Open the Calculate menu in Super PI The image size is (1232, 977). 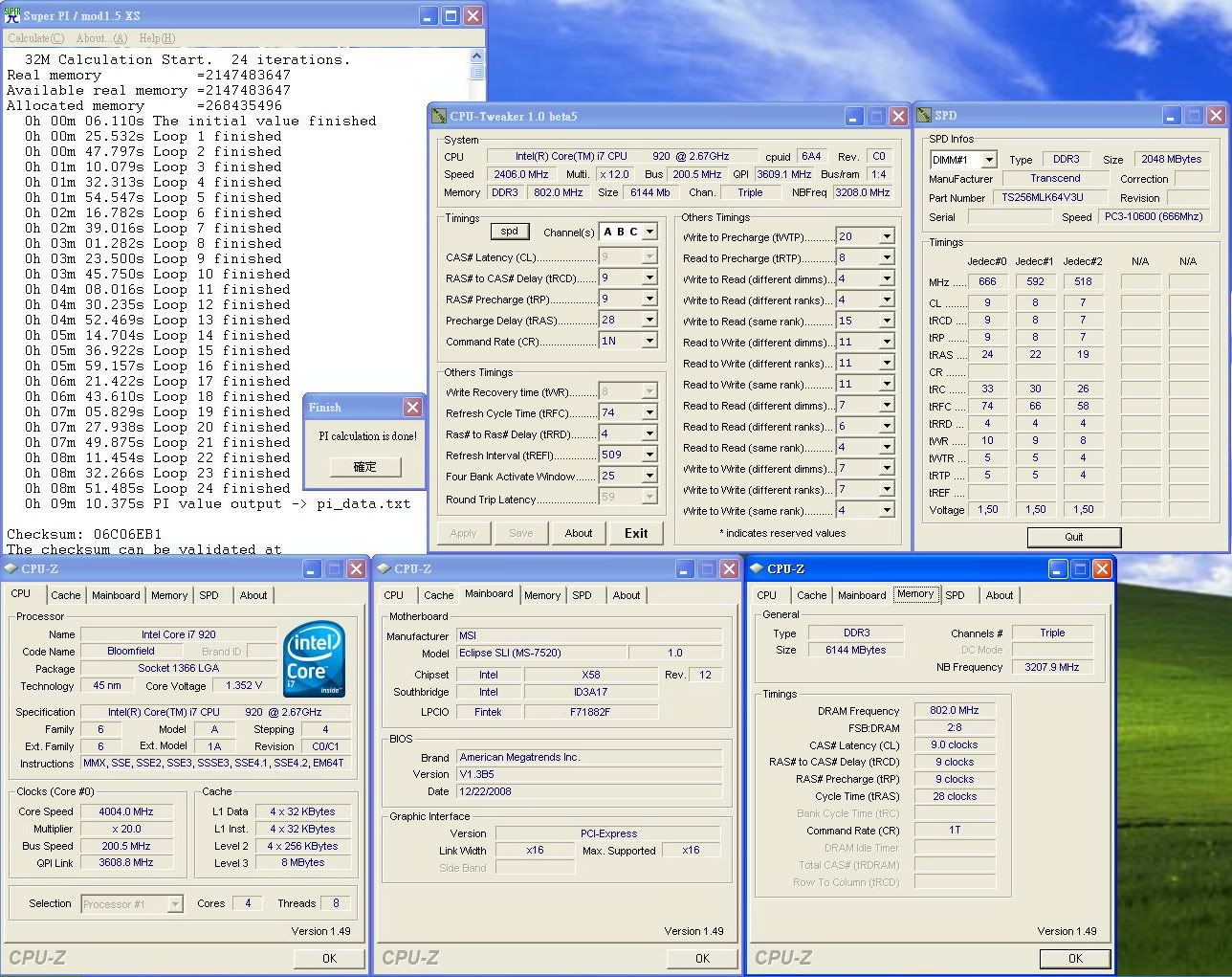[36, 38]
